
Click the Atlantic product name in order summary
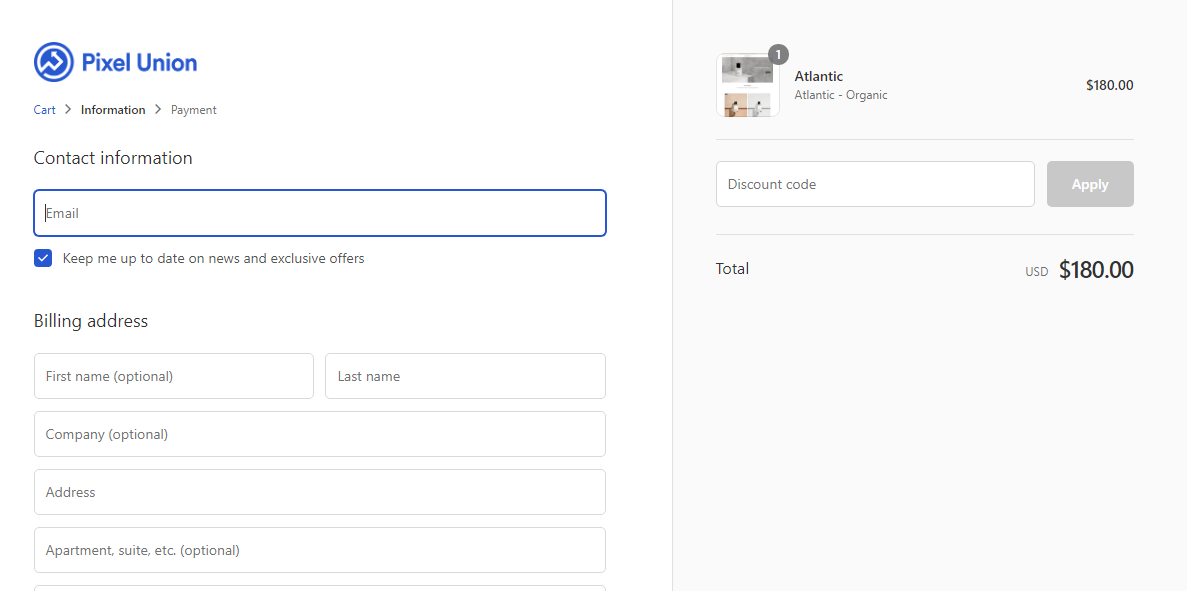819,76
